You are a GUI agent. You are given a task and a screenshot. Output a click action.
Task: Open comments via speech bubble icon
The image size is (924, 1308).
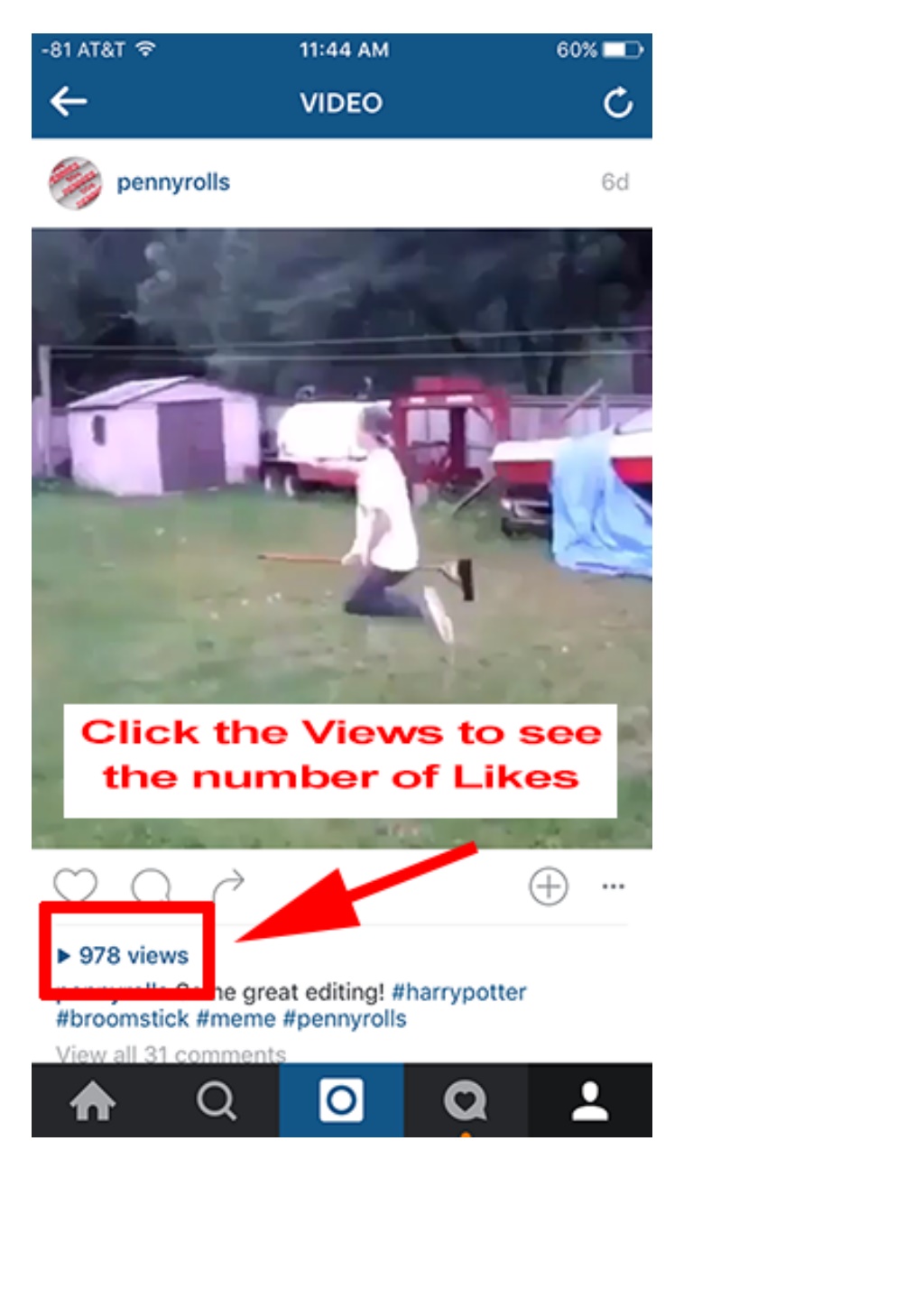151,886
